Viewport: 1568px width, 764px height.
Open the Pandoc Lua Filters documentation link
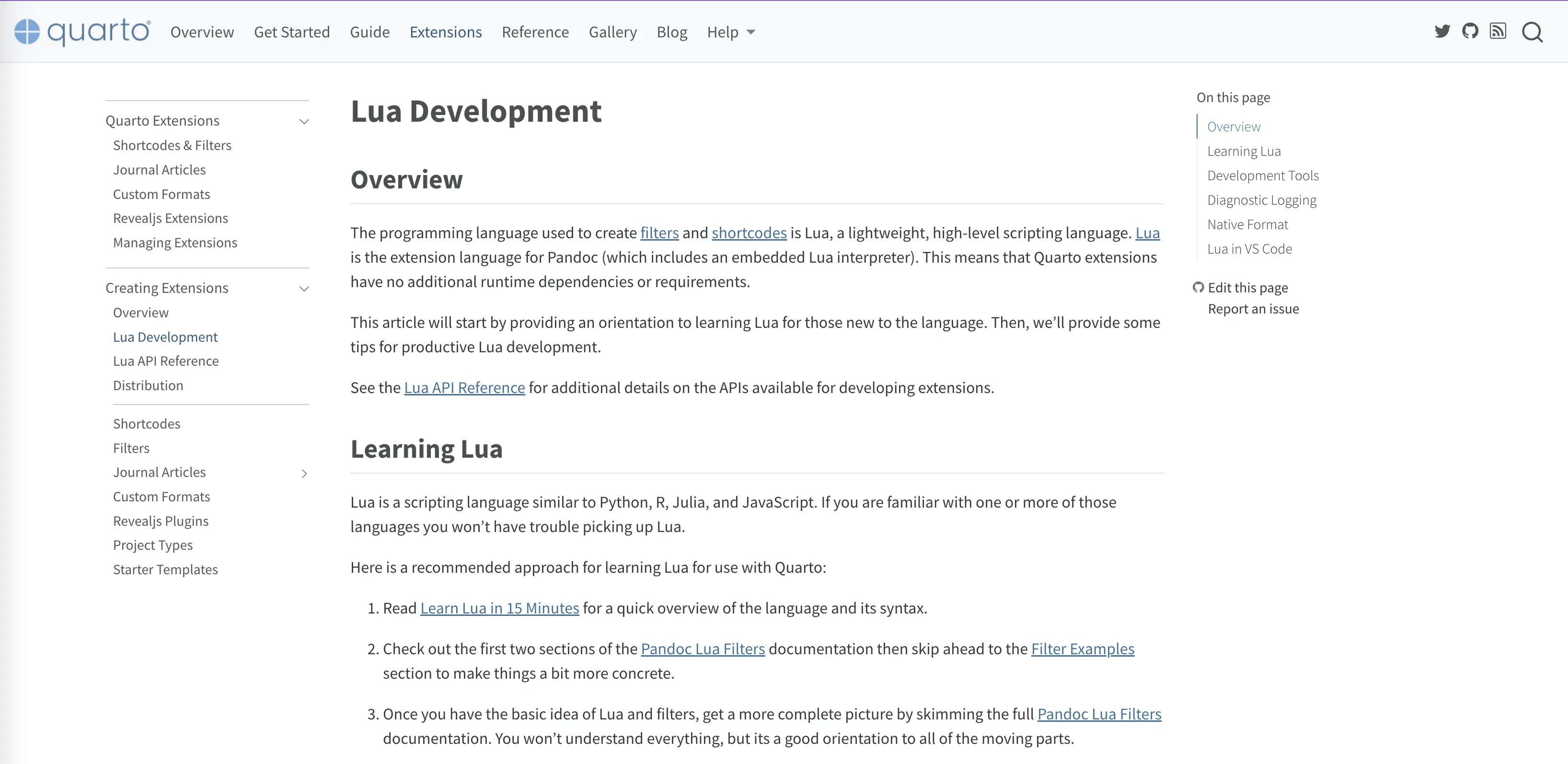[702, 649]
